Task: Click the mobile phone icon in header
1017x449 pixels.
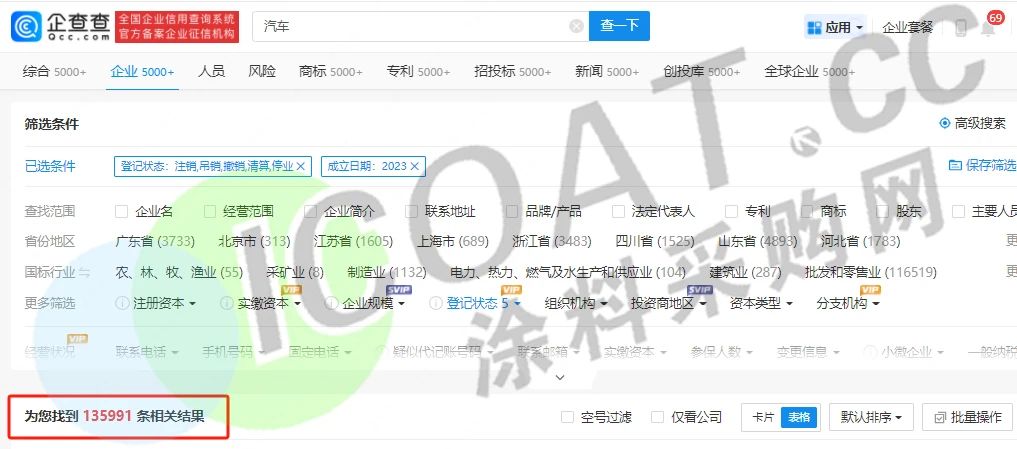Action: 960,28
